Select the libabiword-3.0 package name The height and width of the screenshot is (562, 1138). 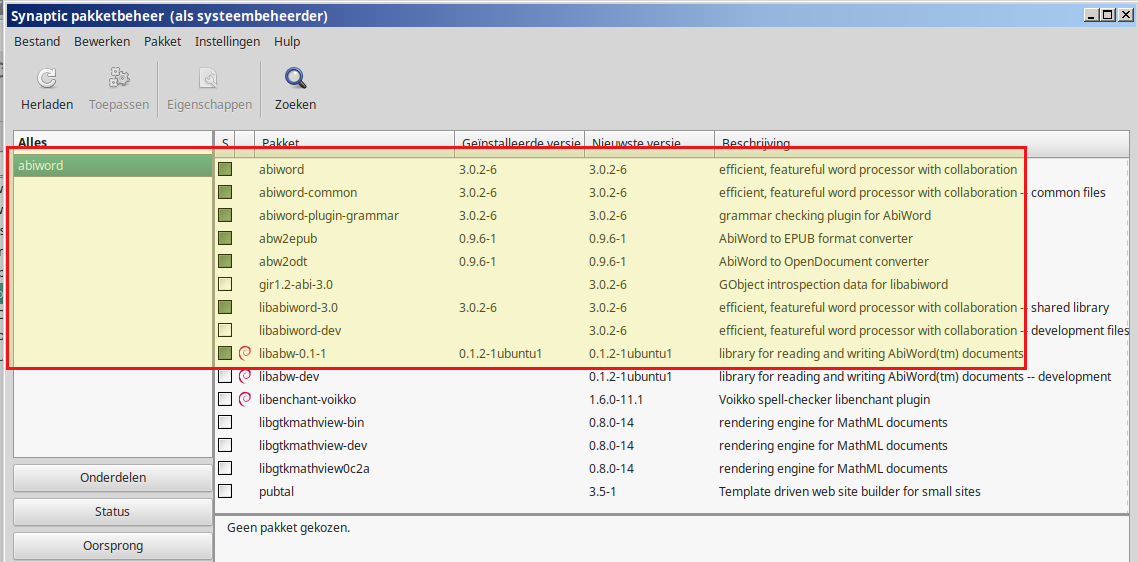[x=298, y=307]
